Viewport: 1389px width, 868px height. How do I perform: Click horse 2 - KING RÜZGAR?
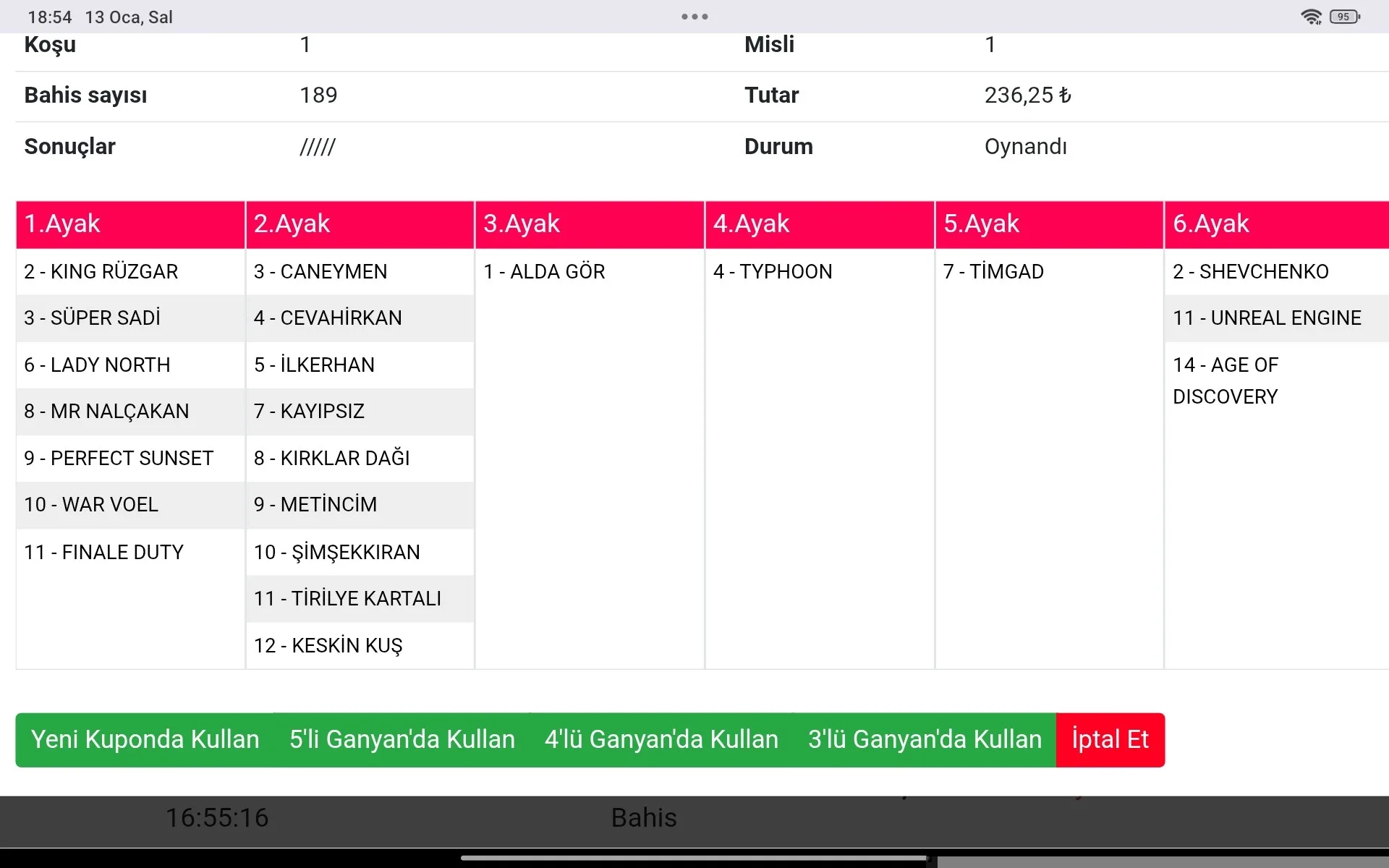[x=101, y=272]
